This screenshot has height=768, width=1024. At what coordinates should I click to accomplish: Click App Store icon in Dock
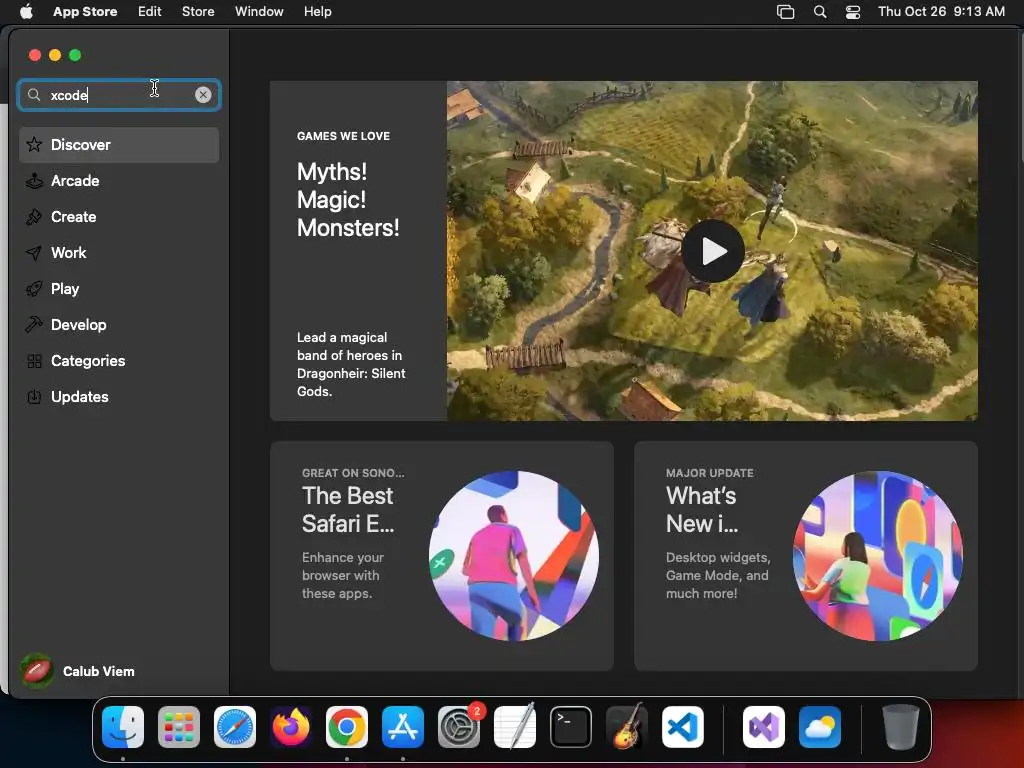click(x=403, y=727)
